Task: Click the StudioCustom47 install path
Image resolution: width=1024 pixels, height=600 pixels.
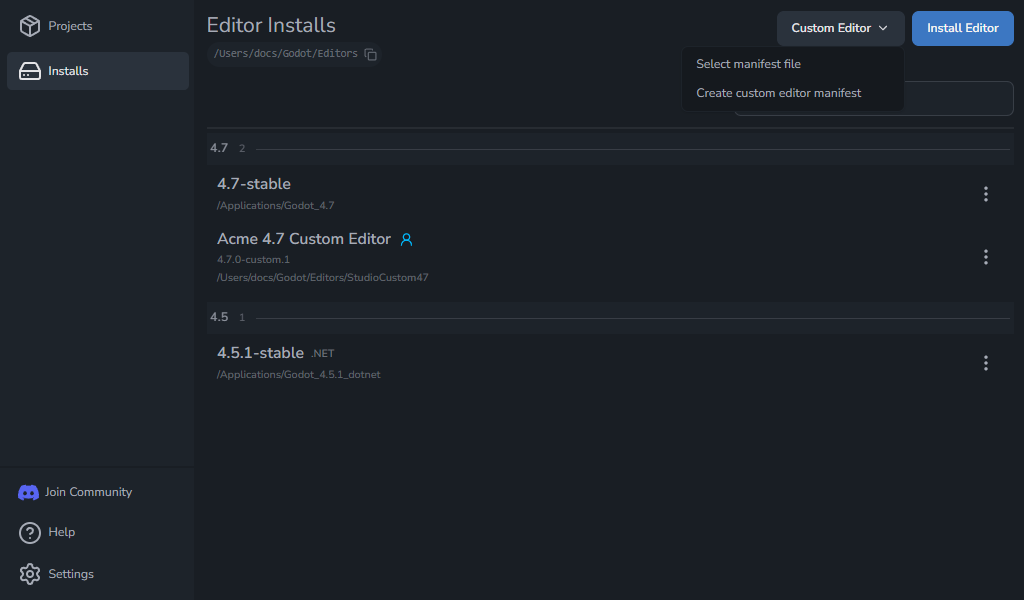Action: tap(323, 277)
